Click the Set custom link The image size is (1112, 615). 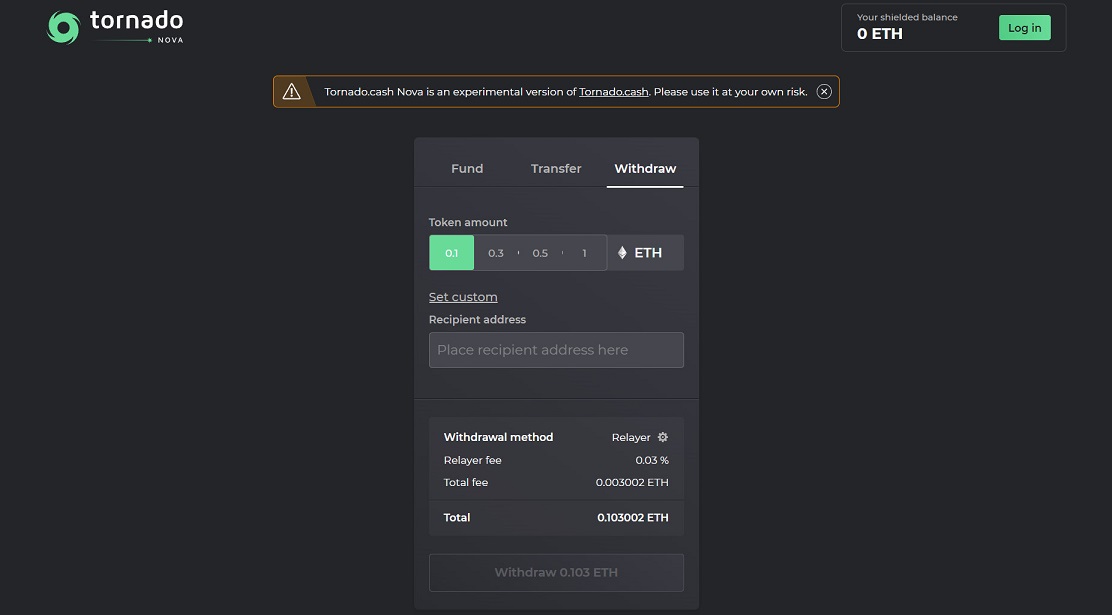pyautogui.click(x=463, y=297)
